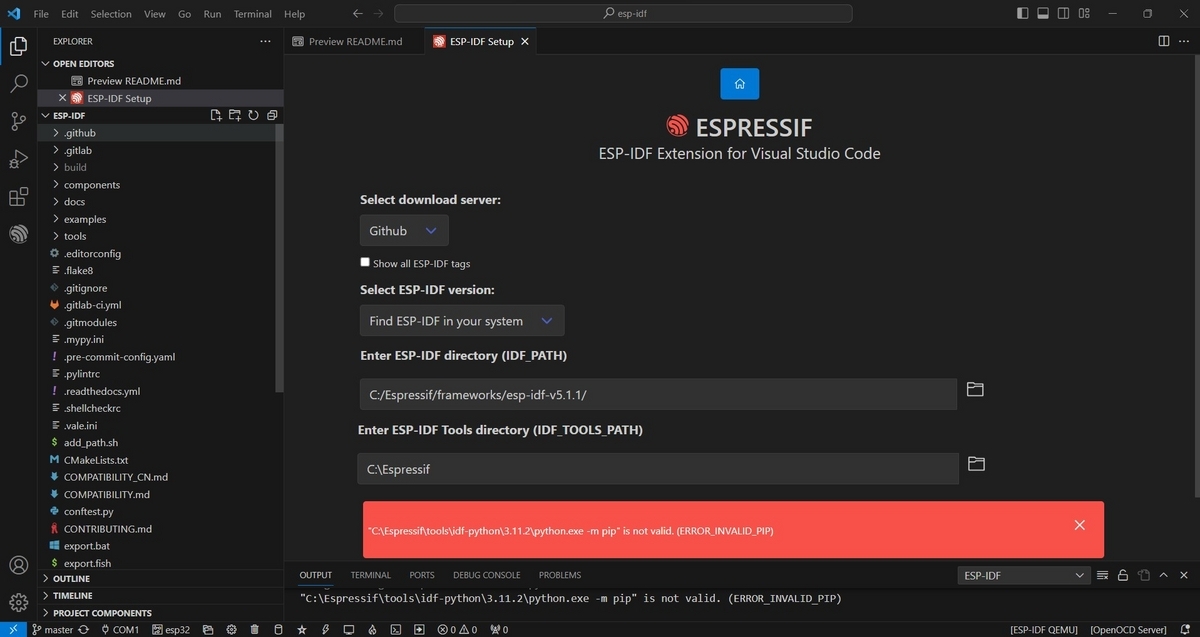Click the esp-idf command center search box

623,14
